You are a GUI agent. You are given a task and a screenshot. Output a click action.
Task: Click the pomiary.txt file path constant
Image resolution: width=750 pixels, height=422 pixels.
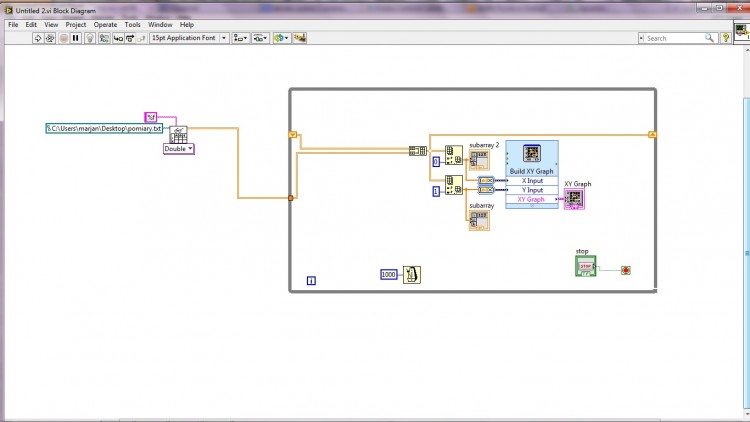click(x=104, y=128)
